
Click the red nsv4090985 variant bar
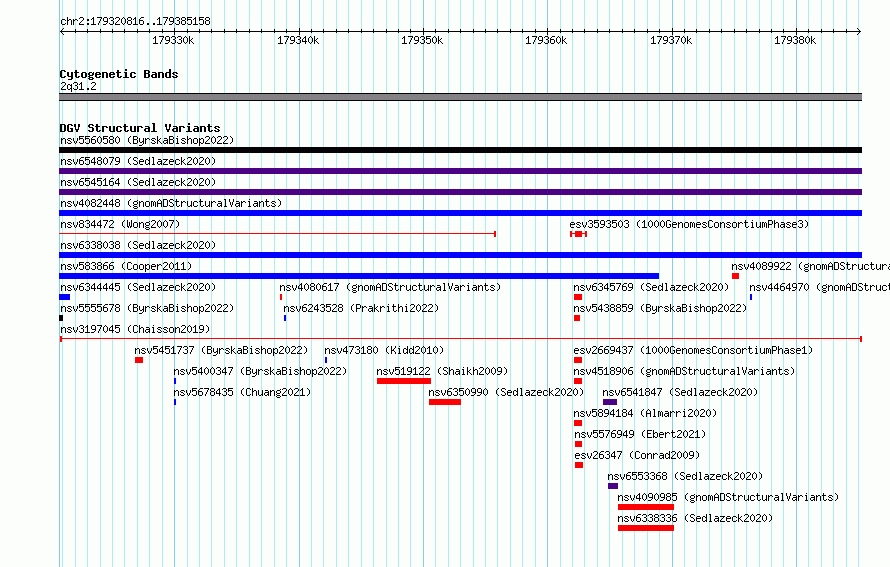point(646,507)
